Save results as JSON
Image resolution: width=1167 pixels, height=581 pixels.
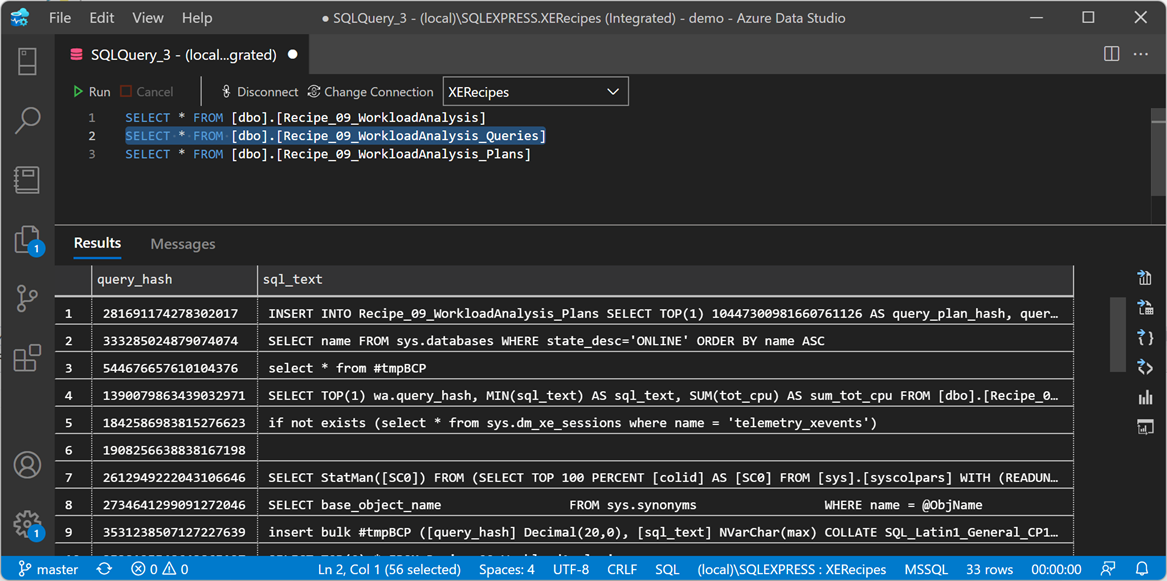point(1145,337)
